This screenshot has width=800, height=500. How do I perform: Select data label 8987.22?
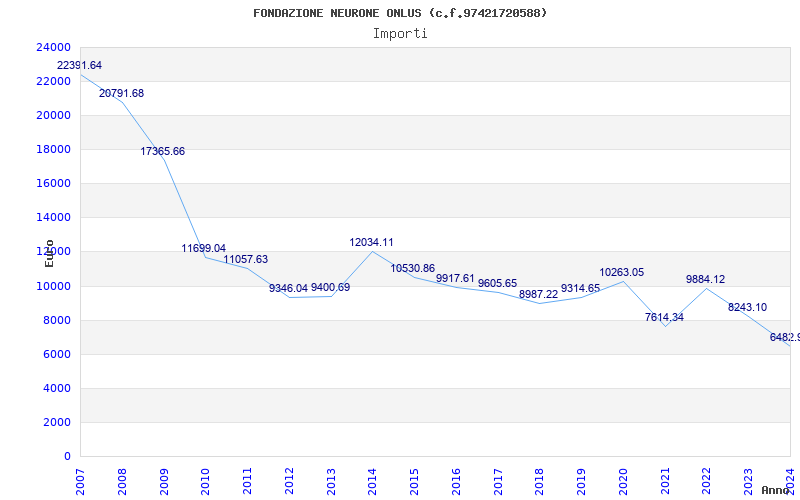coord(539,294)
